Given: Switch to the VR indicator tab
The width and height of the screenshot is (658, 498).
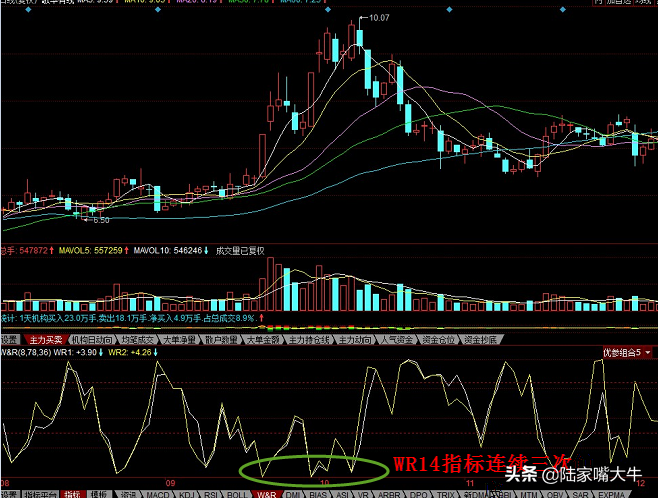Looking at the screenshot, I should [x=363, y=495].
